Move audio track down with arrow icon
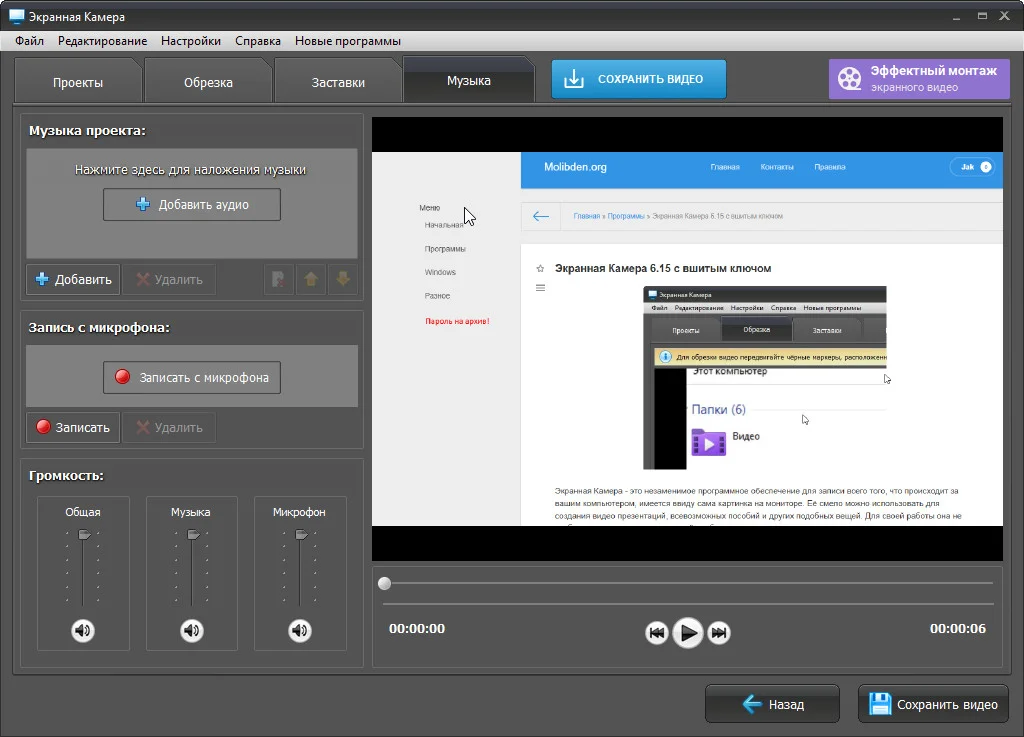This screenshot has width=1024, height=737. click(x=343, y=280)
